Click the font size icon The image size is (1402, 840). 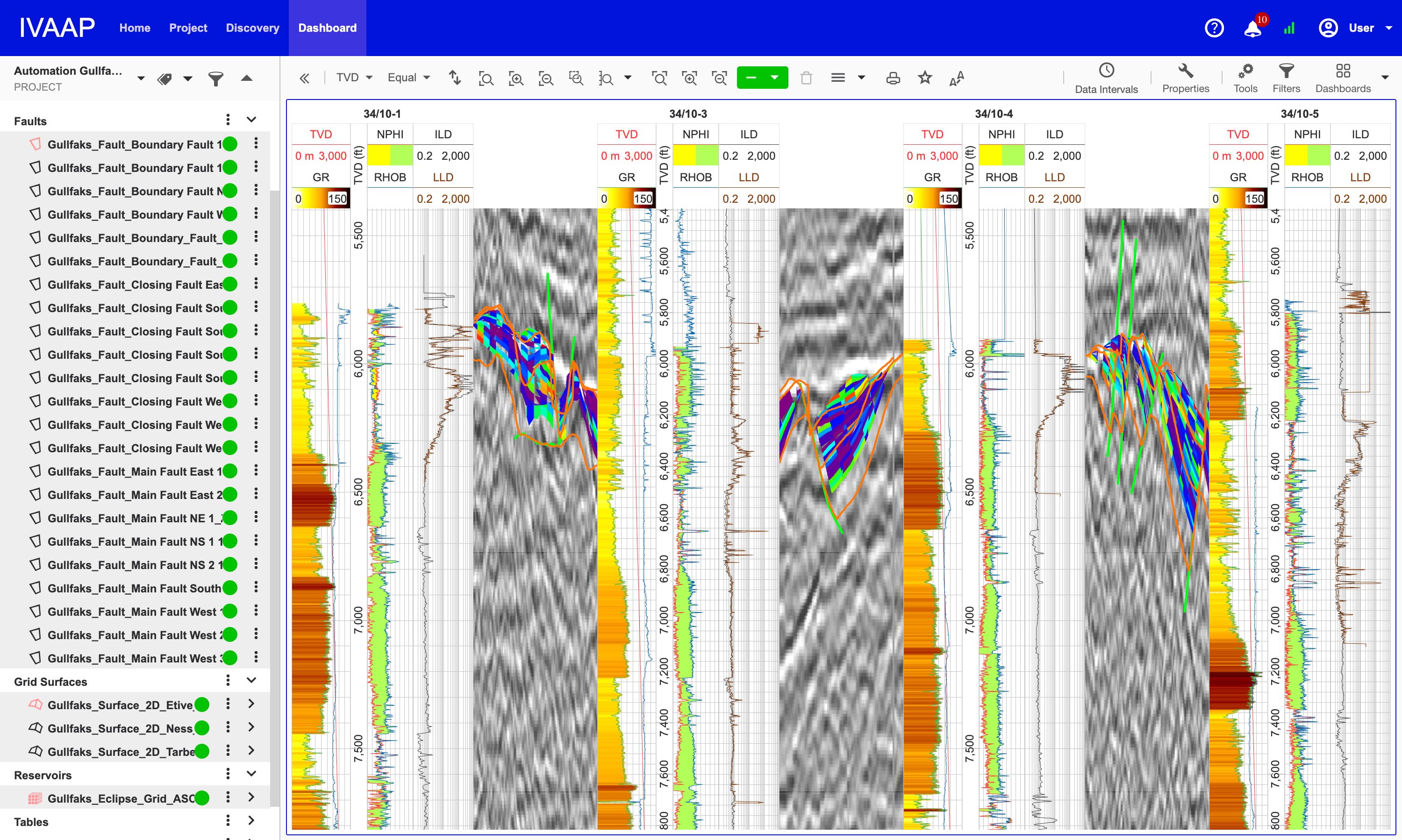pyautogui.click(x=956, y=78)
